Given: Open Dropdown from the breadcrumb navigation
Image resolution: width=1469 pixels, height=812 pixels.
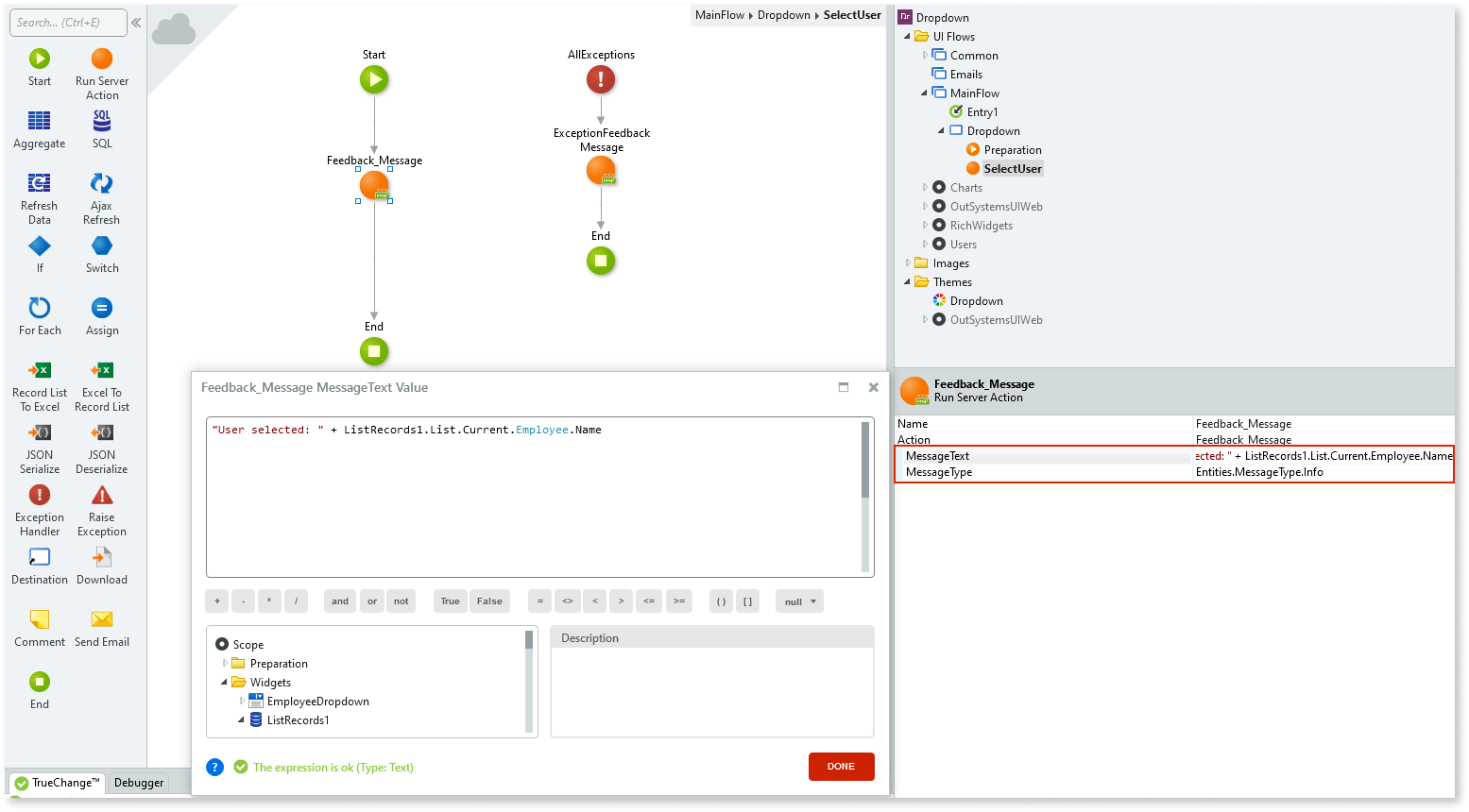Looking at the screenshot, I should click(783, 15).
